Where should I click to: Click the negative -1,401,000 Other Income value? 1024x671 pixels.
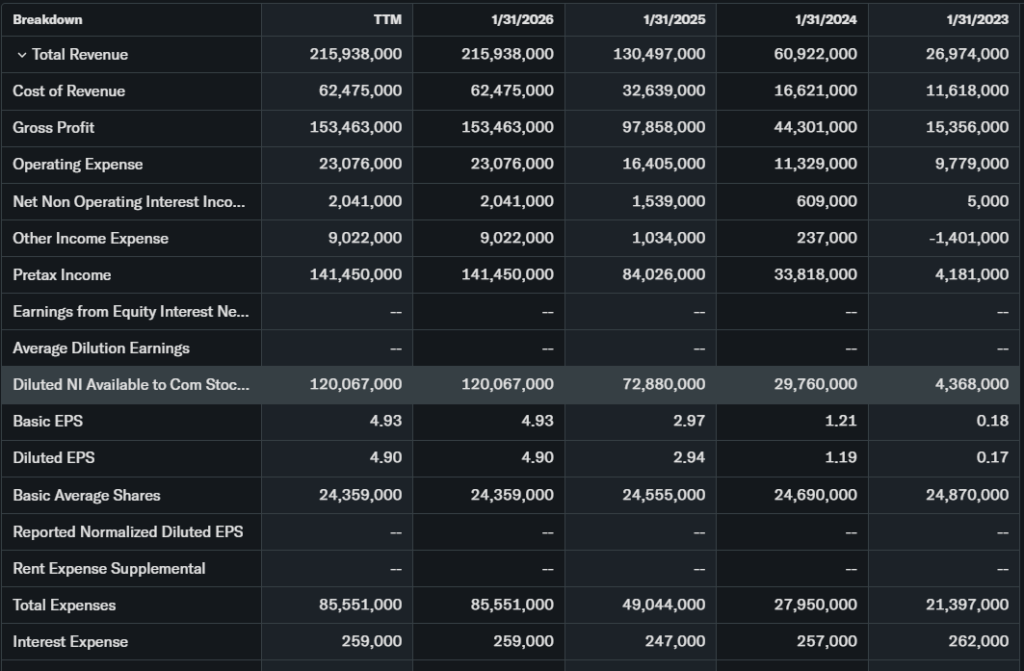pyautogui.click(x=967, y=238)
